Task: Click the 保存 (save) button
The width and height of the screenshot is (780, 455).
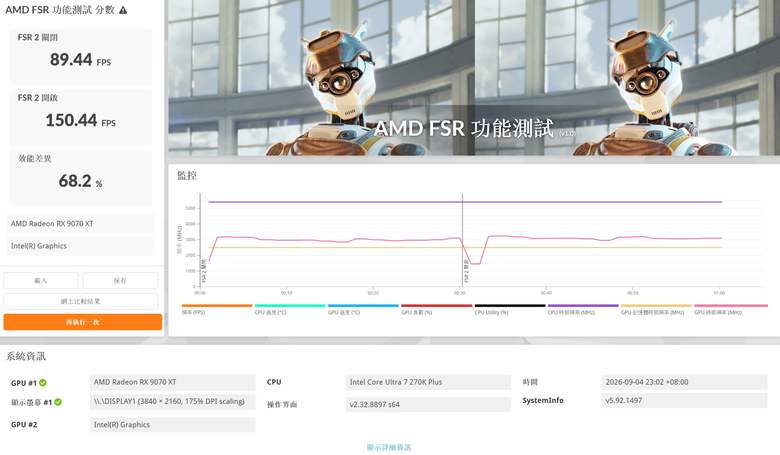Action: pyautogui.click(x=120, y=280)
